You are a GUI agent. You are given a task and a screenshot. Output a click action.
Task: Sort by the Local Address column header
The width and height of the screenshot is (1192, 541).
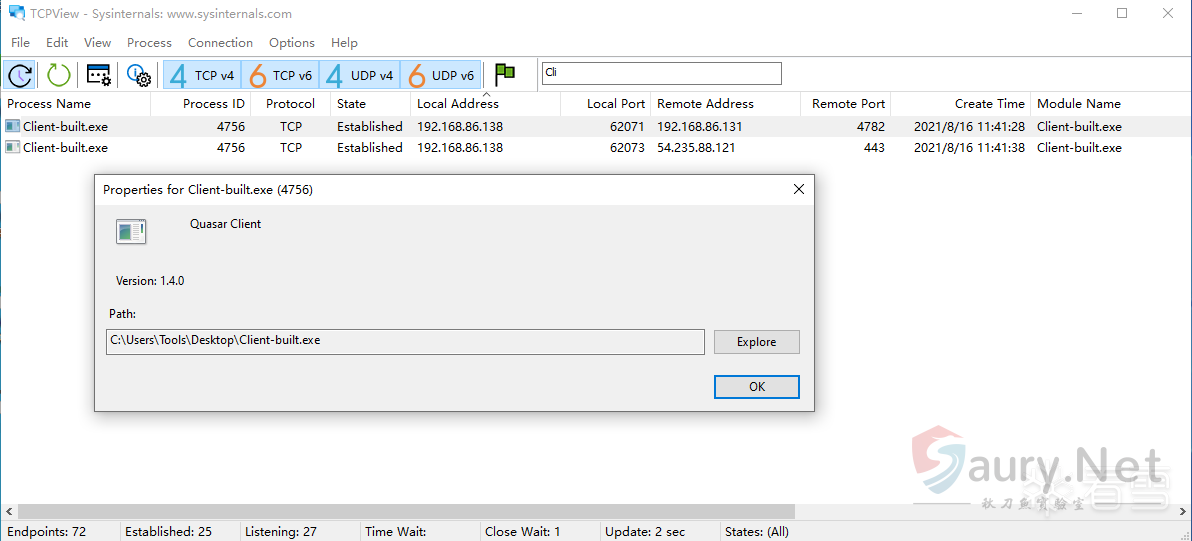pos(457,104)
